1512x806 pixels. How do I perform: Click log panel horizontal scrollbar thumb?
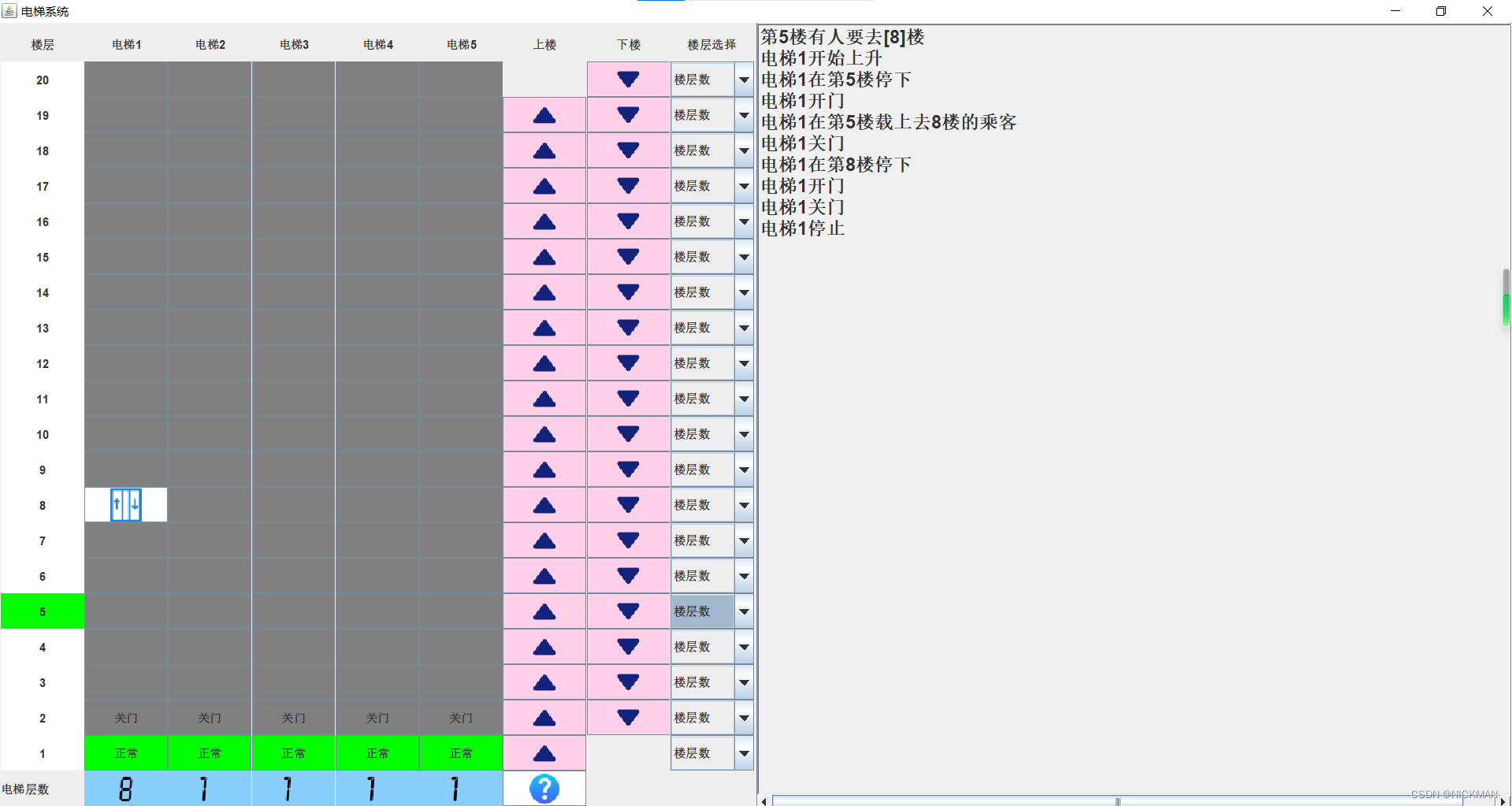click(x=1117, y=801)
